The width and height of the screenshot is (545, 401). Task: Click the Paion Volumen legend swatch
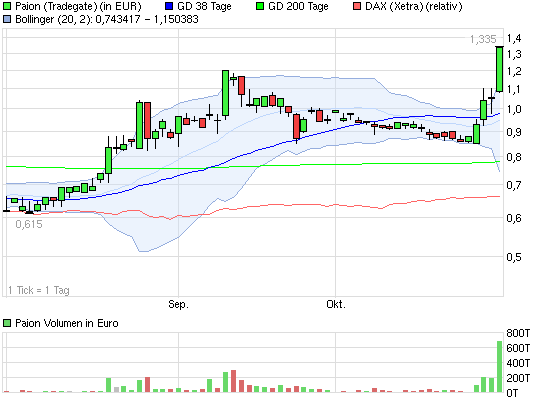(7, 323)
